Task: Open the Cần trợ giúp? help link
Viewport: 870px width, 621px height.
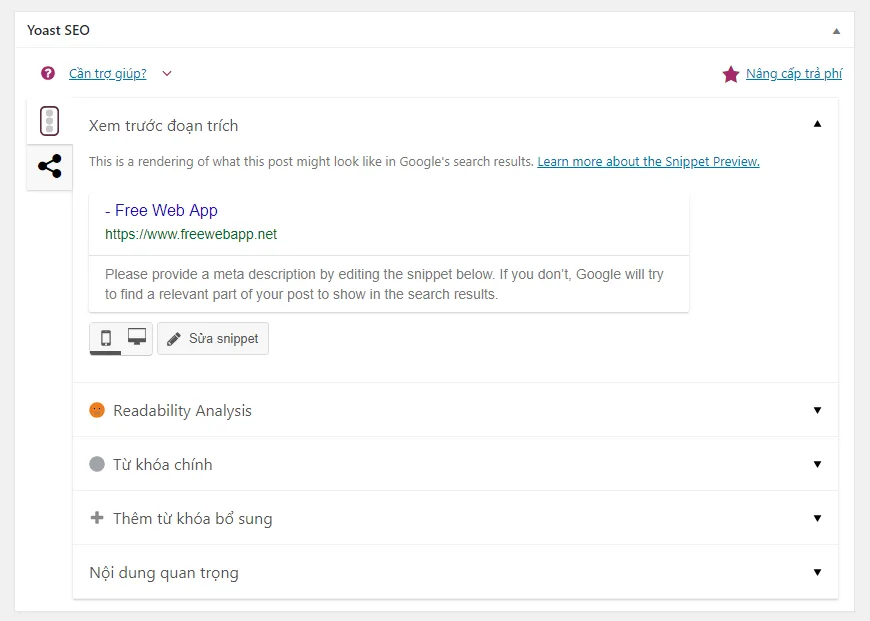Action: (108, 73)
